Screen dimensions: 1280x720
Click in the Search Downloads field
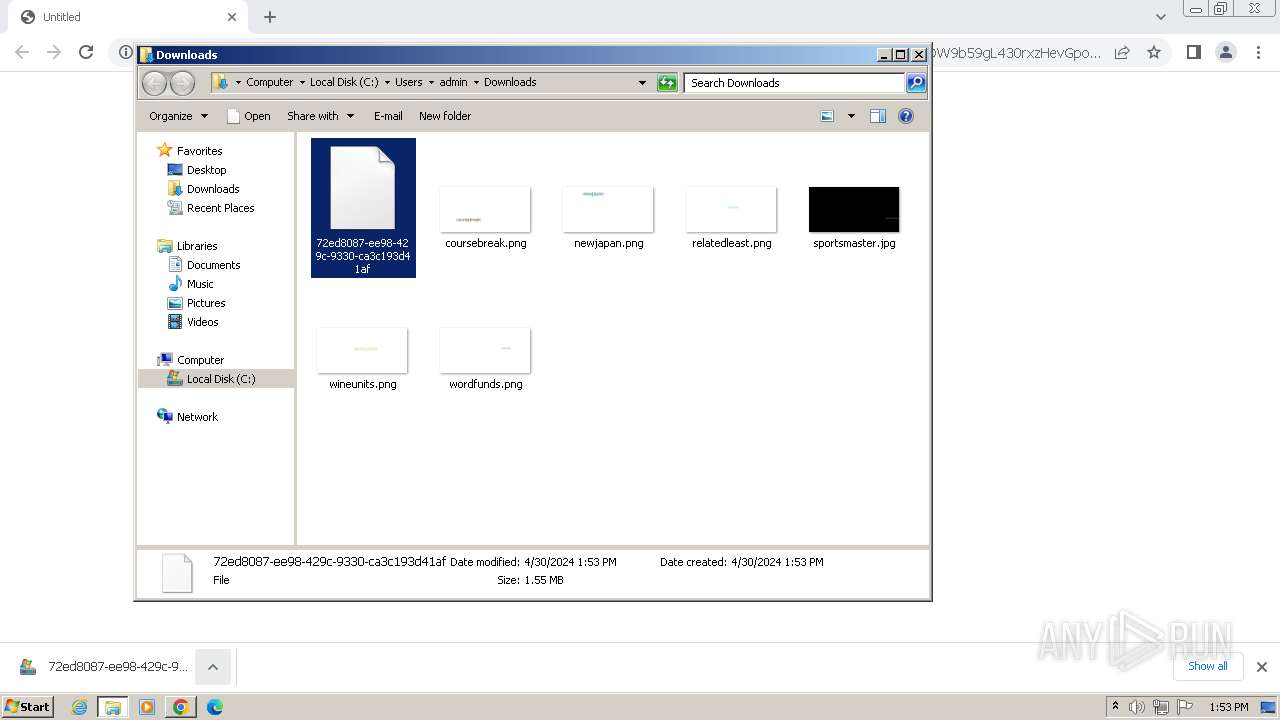(795, 83)
